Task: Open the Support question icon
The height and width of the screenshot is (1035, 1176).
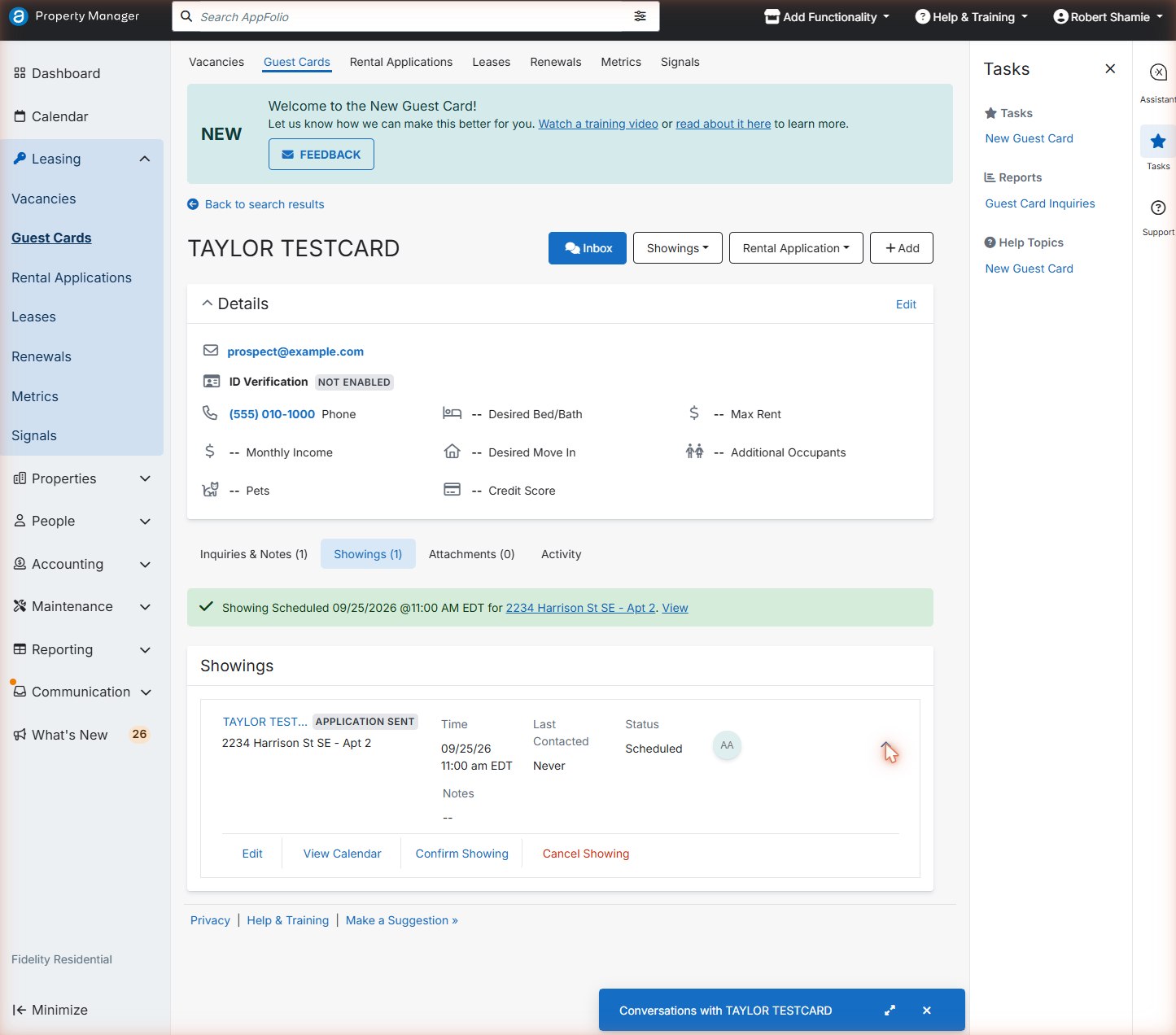Action: pyautogui.click(x=1158, y=207)
